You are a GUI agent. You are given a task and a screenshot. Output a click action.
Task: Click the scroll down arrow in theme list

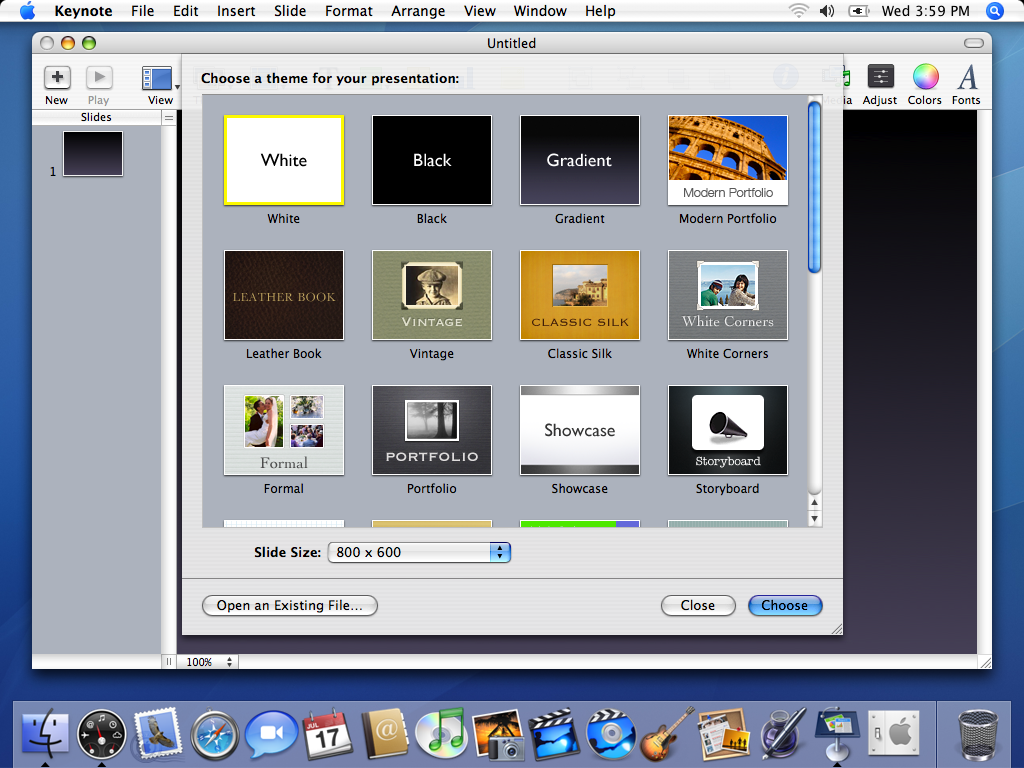[814, 519]
